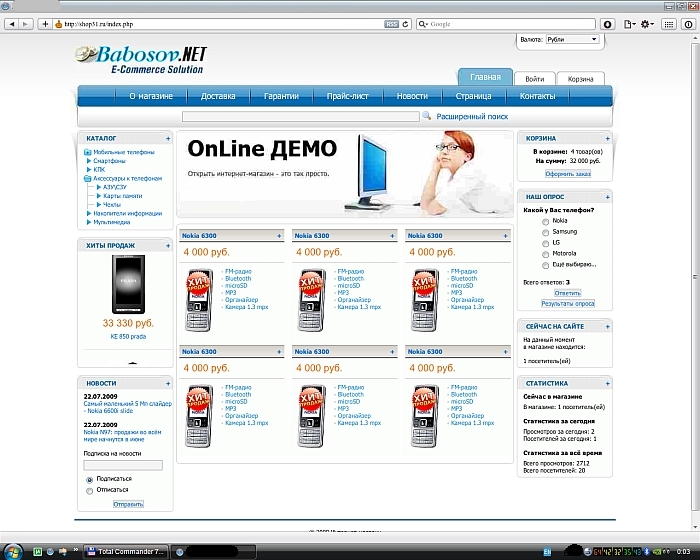Open the Гарантии menu item
Viewport: 700px width, 560px height.
click(281, 96)
